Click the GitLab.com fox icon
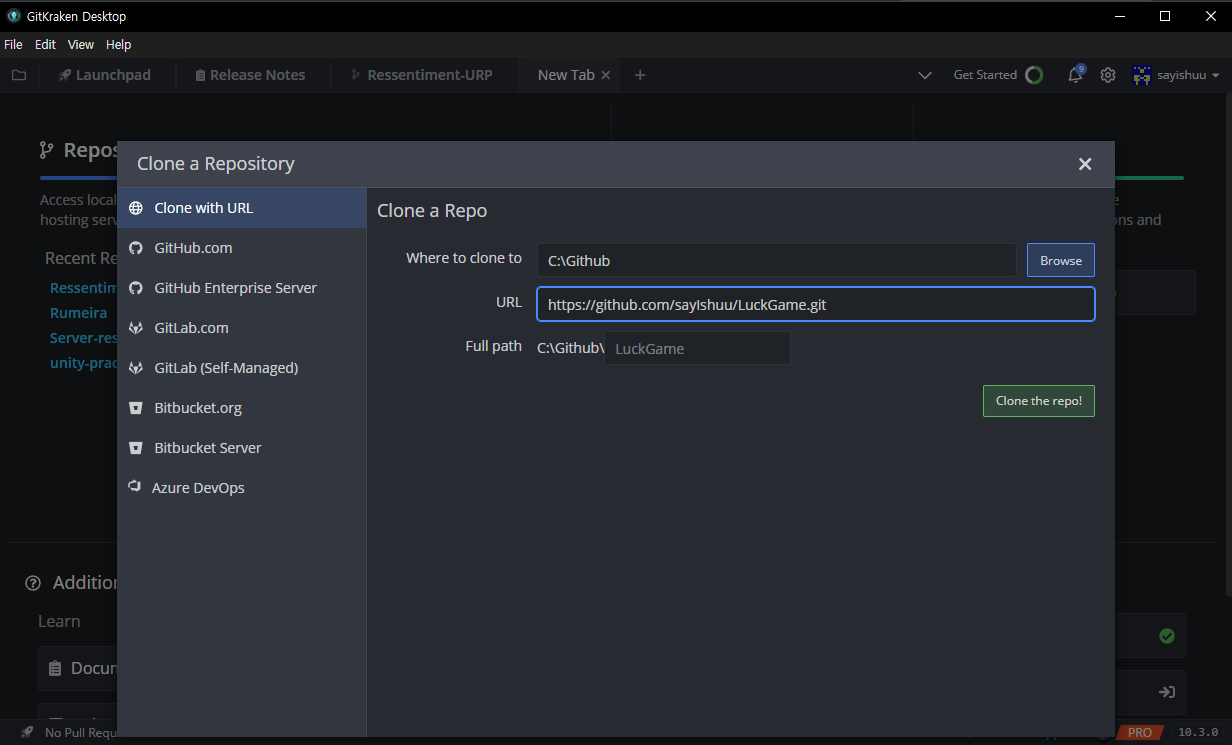This screenshot has height=745, width=1232. point(136,328)
